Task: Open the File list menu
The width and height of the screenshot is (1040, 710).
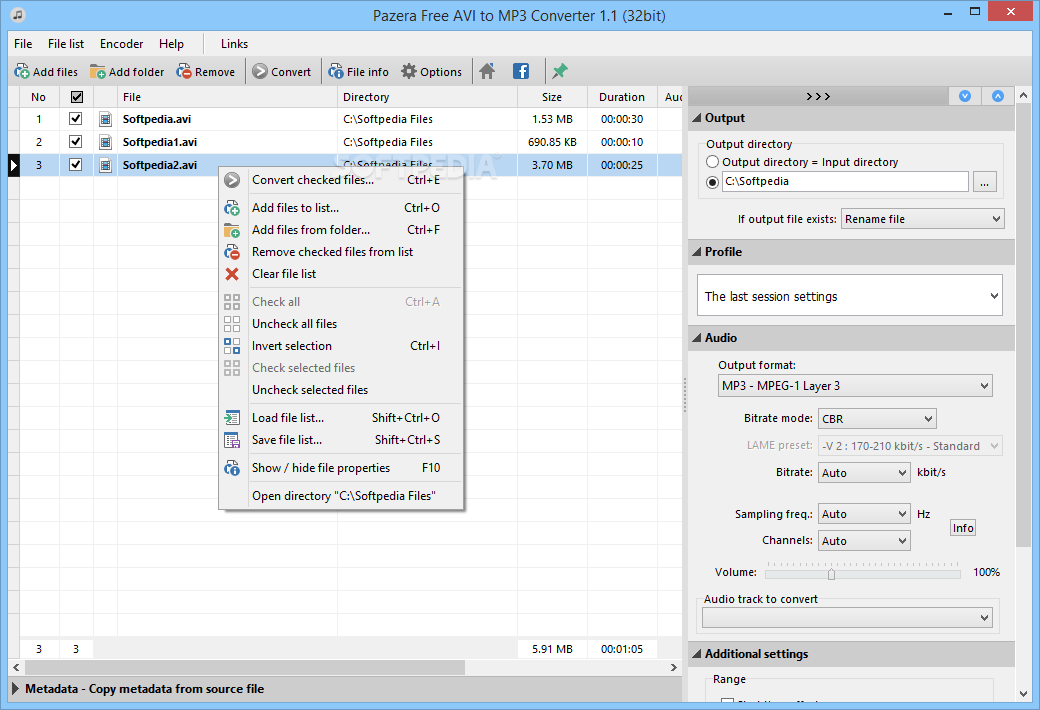Action: tap(66, 44)
